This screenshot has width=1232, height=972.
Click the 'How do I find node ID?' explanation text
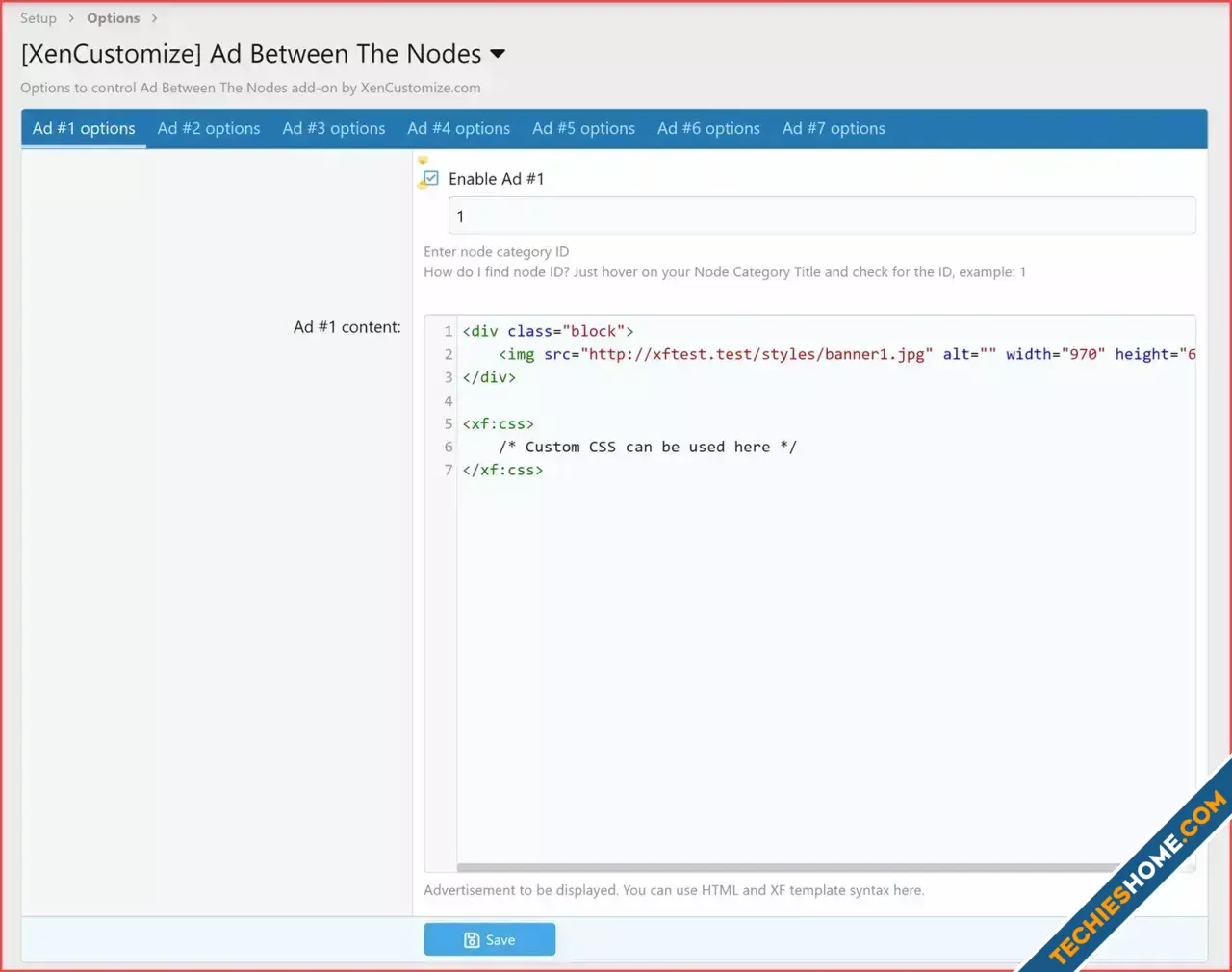coord(725,272)
